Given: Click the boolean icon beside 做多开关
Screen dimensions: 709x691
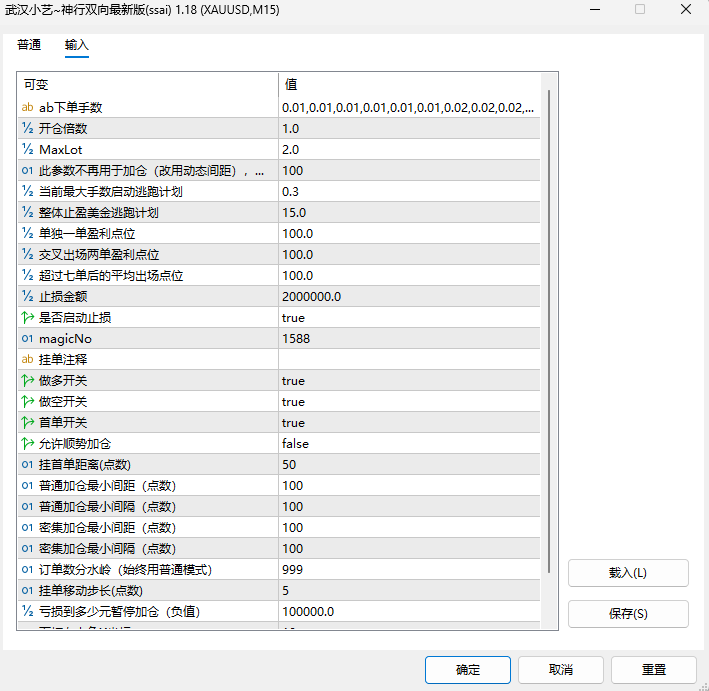Looking at the screenshot, I should [x=28, y=380].
